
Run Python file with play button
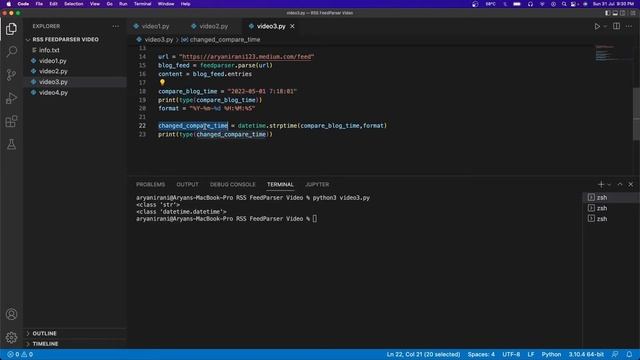597,26
